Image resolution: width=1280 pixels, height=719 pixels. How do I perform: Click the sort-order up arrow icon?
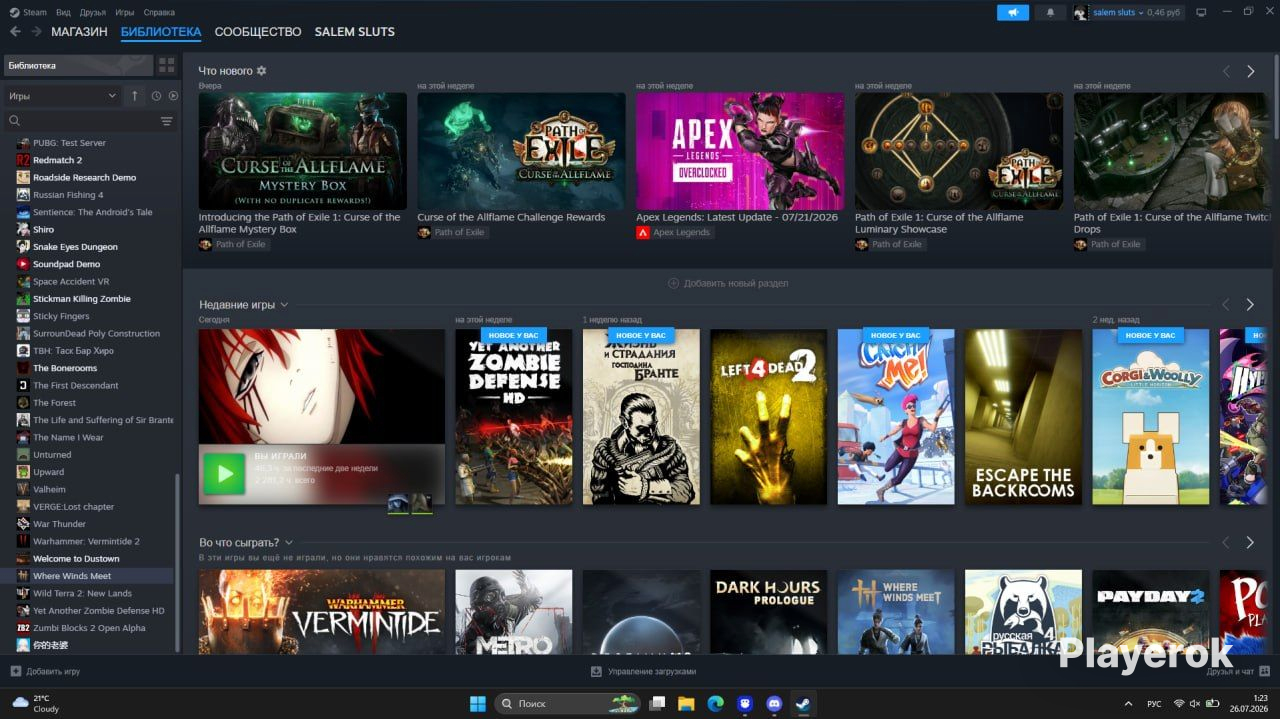[135, 96]
